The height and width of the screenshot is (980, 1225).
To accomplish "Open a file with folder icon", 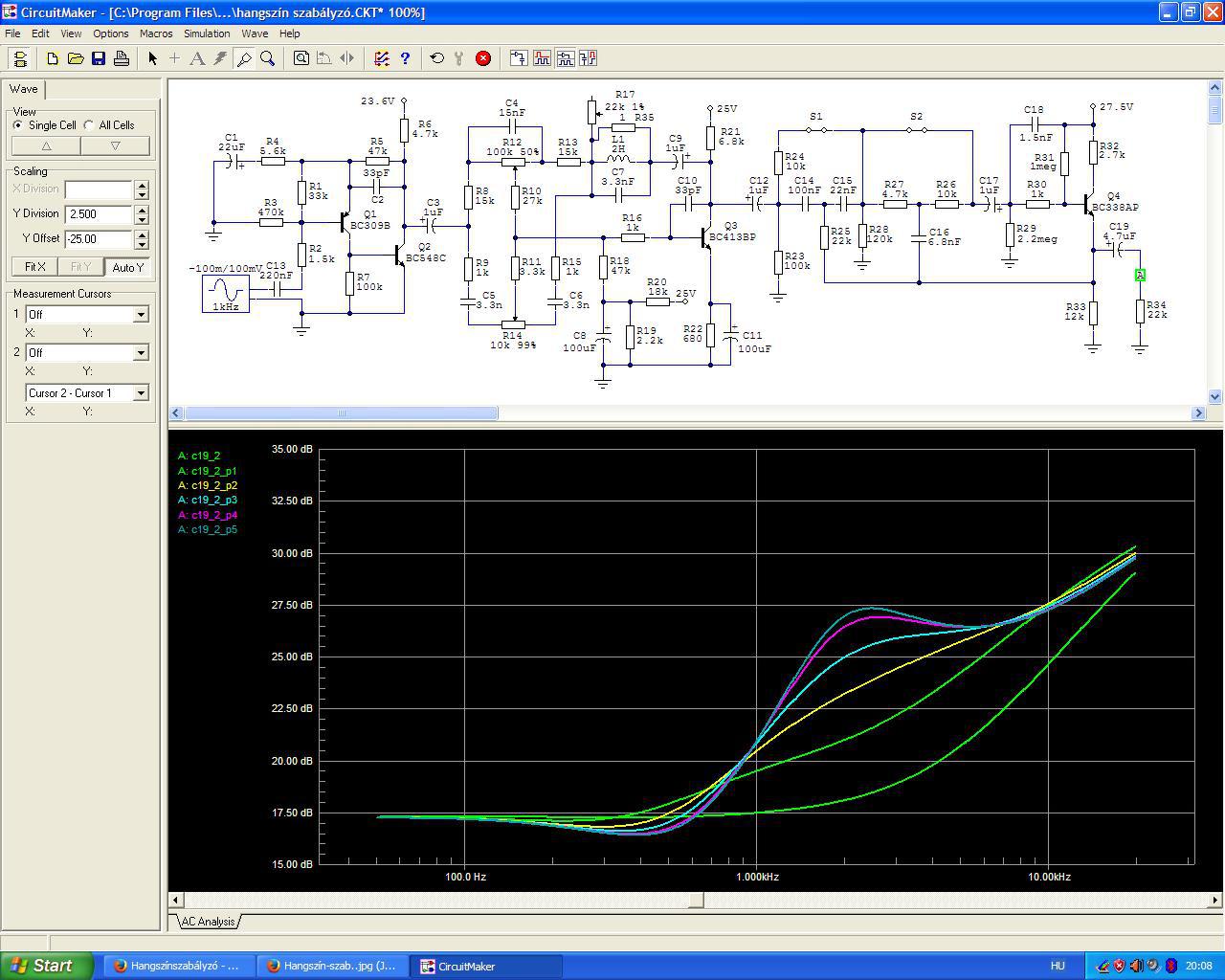I will point(76,58).
